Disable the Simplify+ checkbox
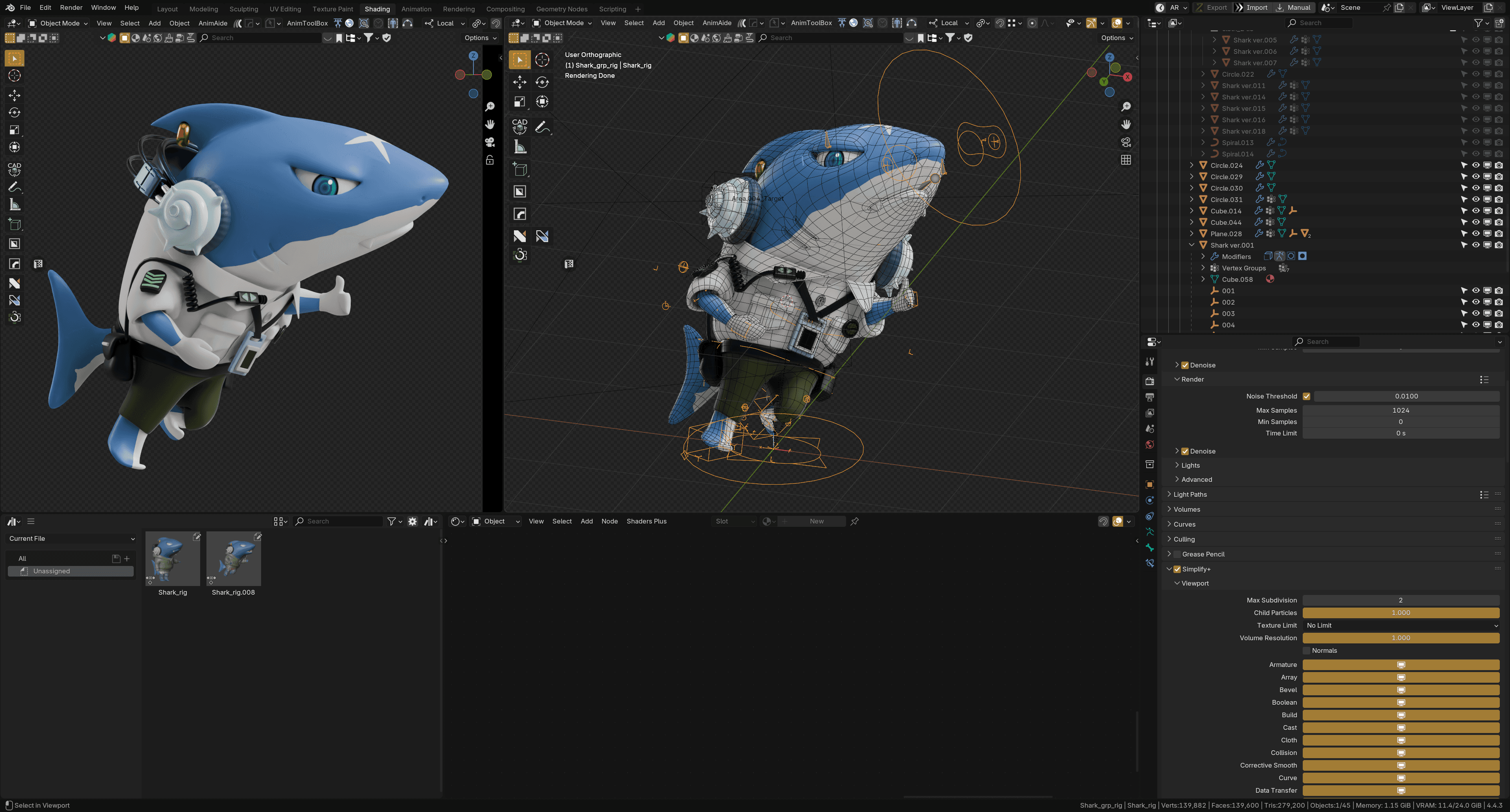Viewport: 1510px width, 812px height. click(1177, 569)
